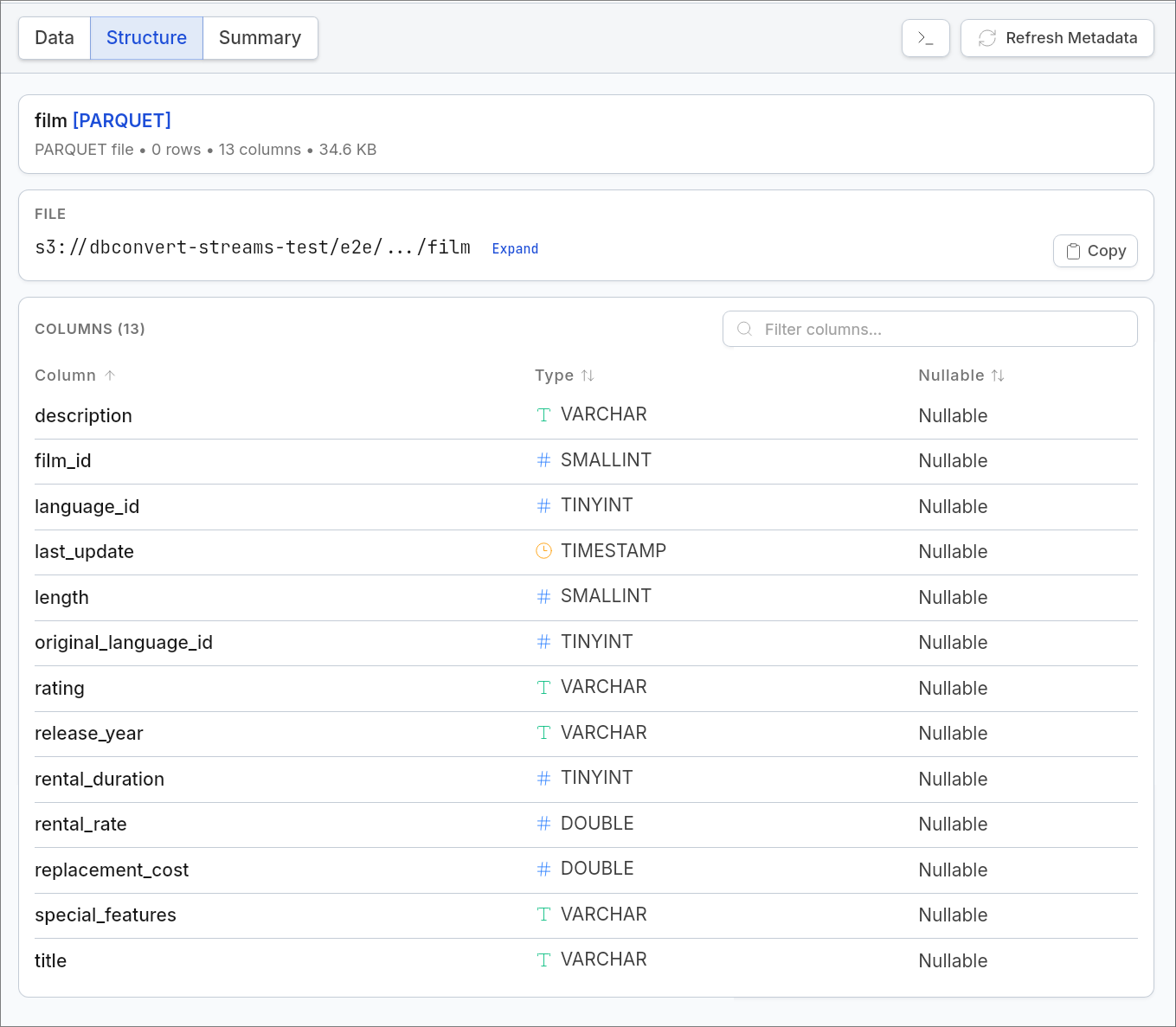This screenshot has width=1176, height=1027.
Task: Click Nullable value in title row
Action: tap(953, 961)
